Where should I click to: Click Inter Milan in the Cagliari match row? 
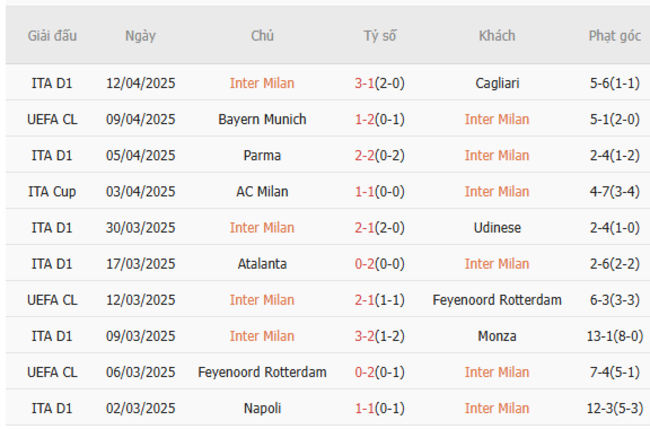[262, 84]
